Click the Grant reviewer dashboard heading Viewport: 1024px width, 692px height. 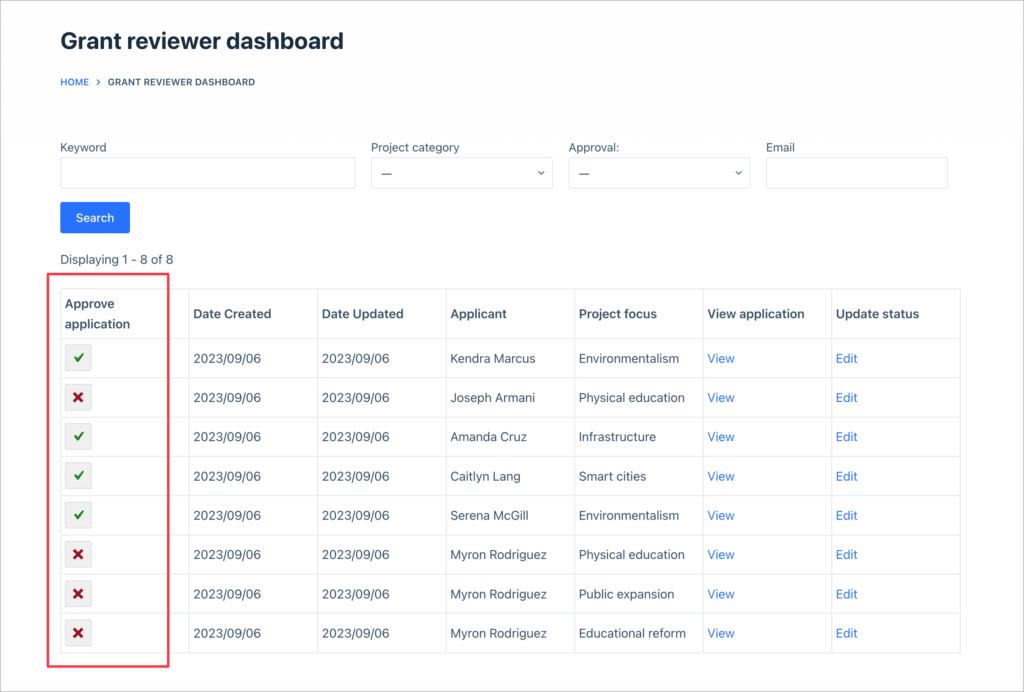click(x=202, y=40)
